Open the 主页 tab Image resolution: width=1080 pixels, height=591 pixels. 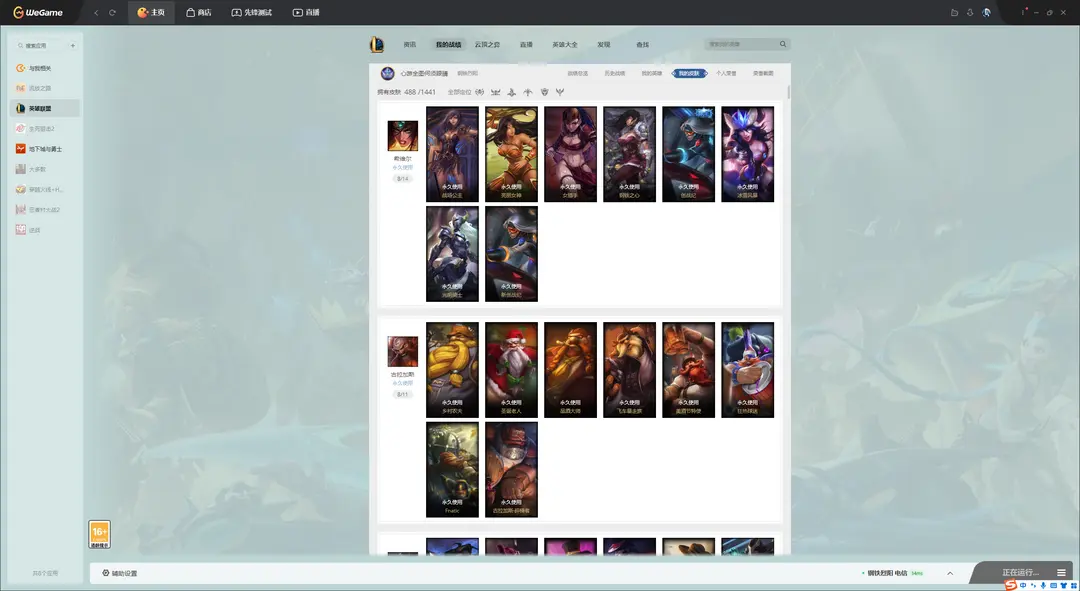pyautogui.click(x=151, y=12)
